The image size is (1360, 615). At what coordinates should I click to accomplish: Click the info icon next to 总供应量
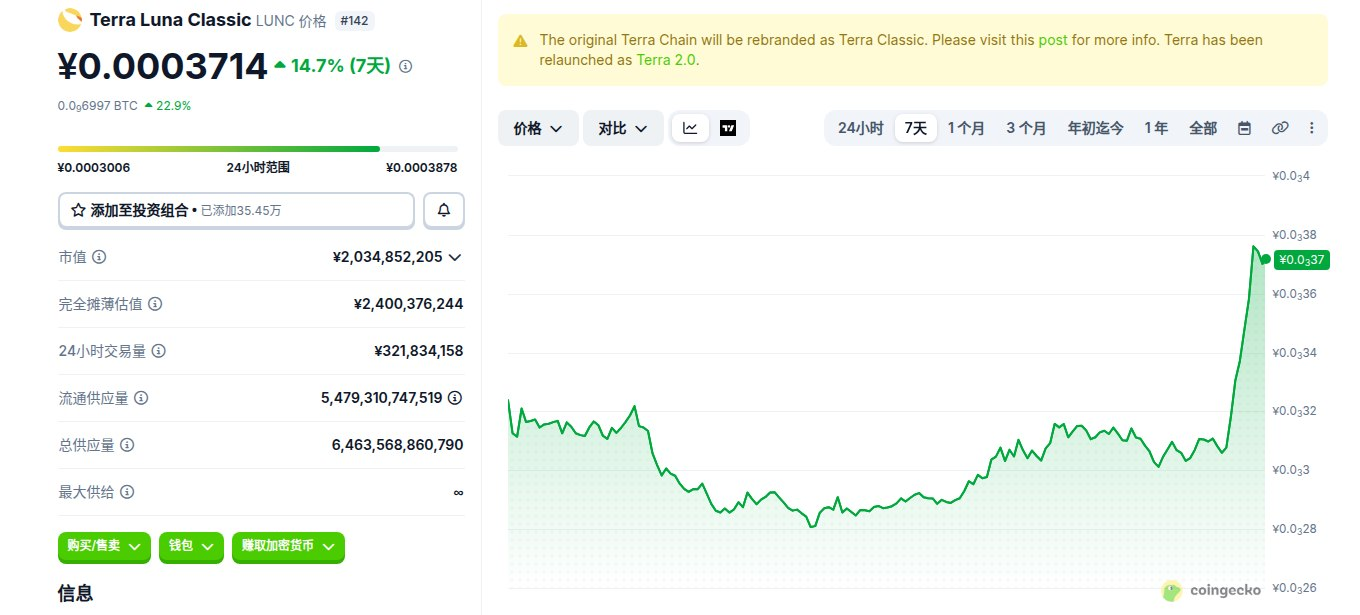pos(127,445)
